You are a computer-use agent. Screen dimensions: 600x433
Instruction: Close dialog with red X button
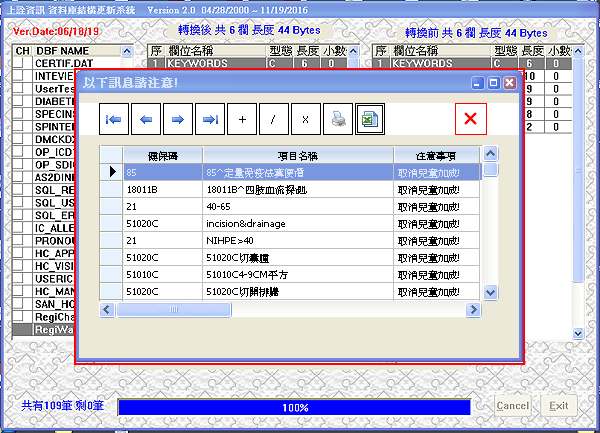[470, 119]
